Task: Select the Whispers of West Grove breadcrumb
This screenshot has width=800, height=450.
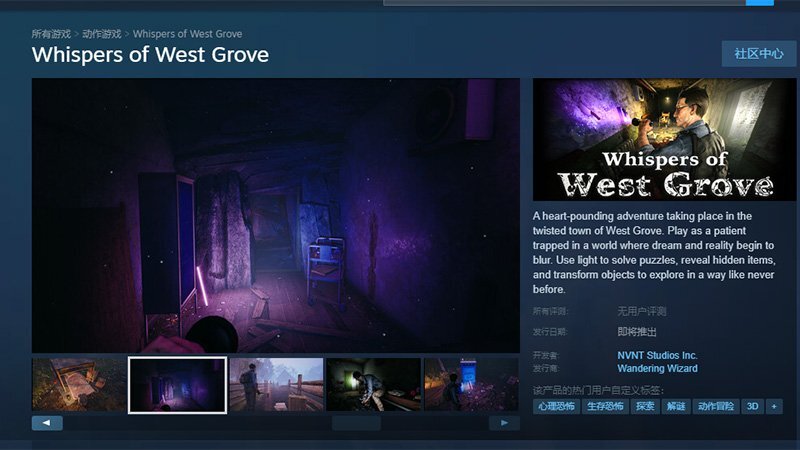Action: (187, 34)
